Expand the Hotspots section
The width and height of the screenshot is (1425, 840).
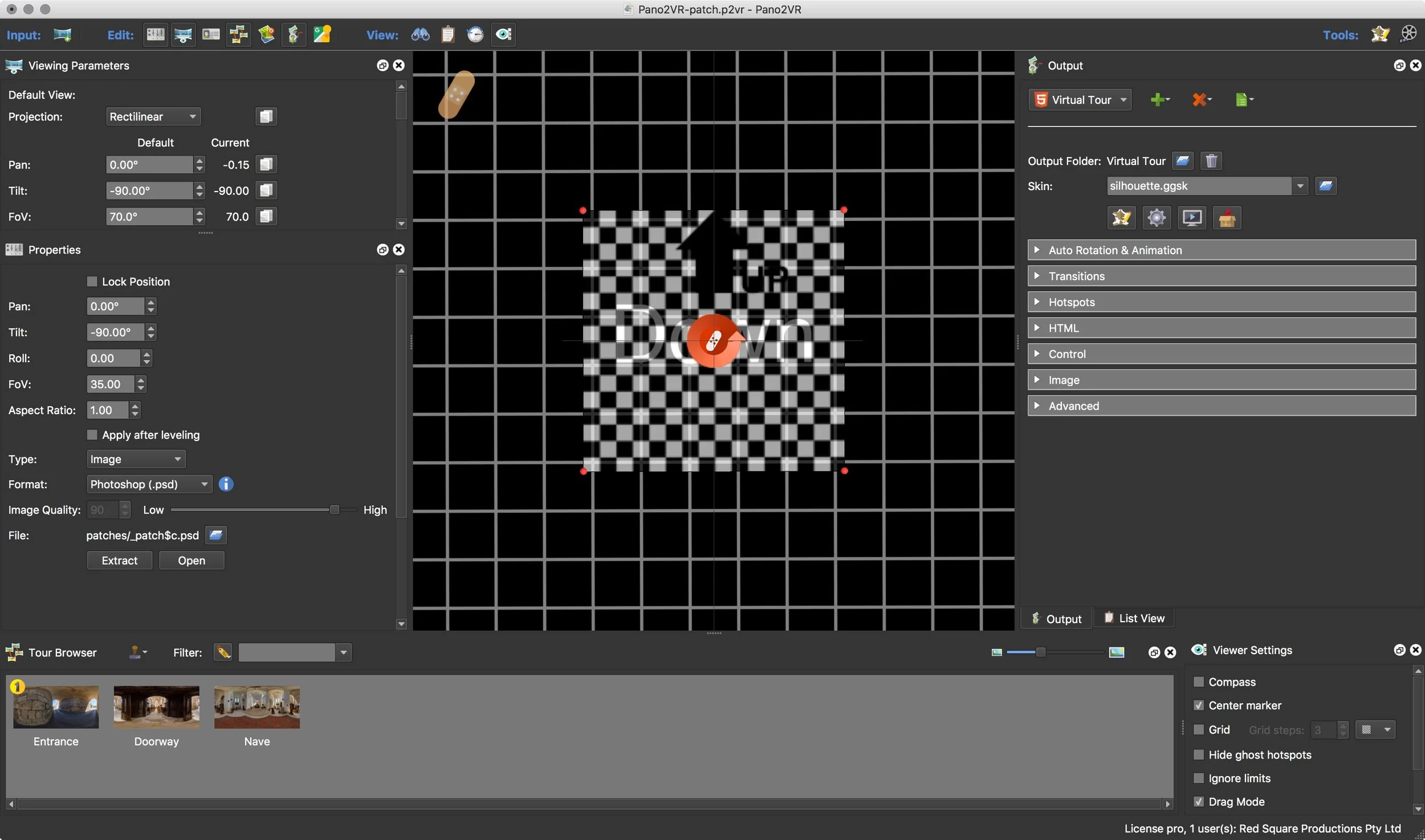coord(1221,302)
